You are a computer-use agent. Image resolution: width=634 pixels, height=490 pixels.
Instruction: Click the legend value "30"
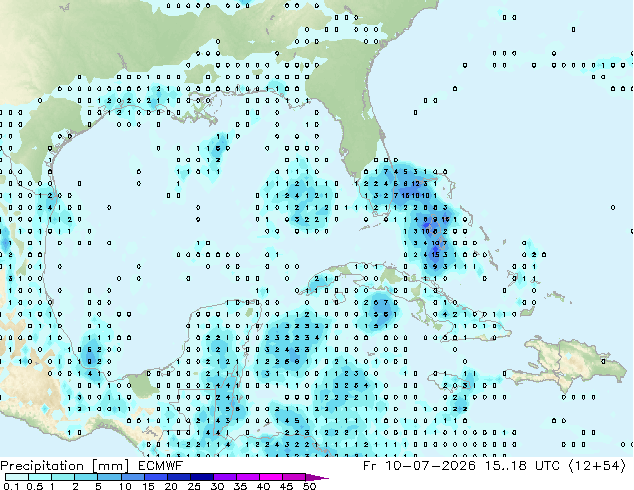(217, 486)
